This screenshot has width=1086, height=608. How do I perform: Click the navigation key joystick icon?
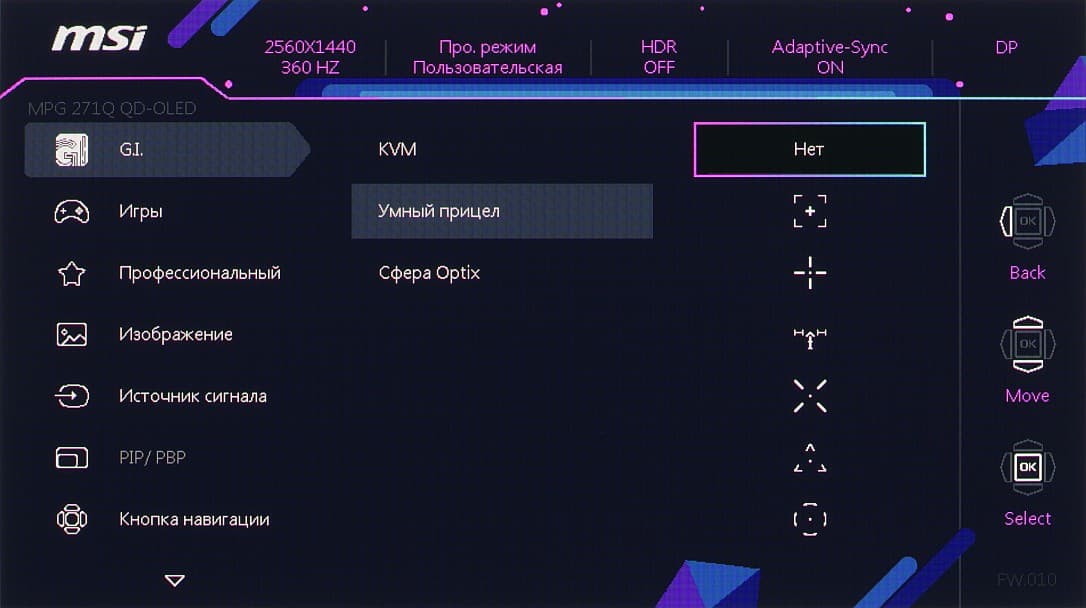coord(71,519)
